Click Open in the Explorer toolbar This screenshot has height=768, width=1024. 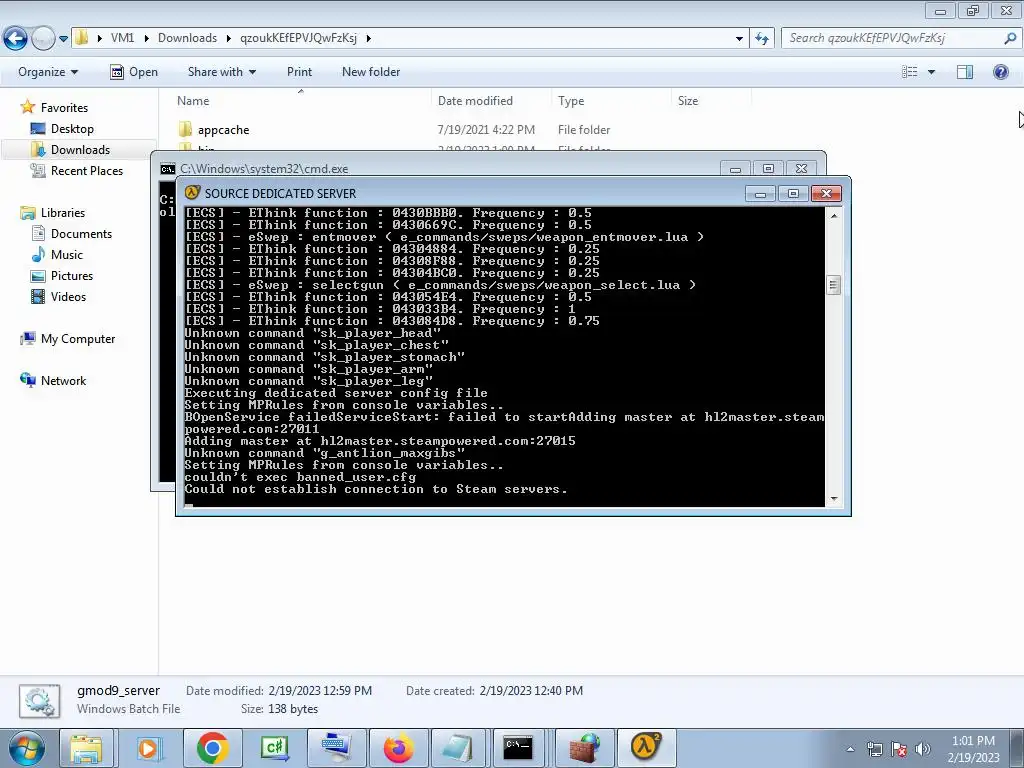tap(134, 72)
